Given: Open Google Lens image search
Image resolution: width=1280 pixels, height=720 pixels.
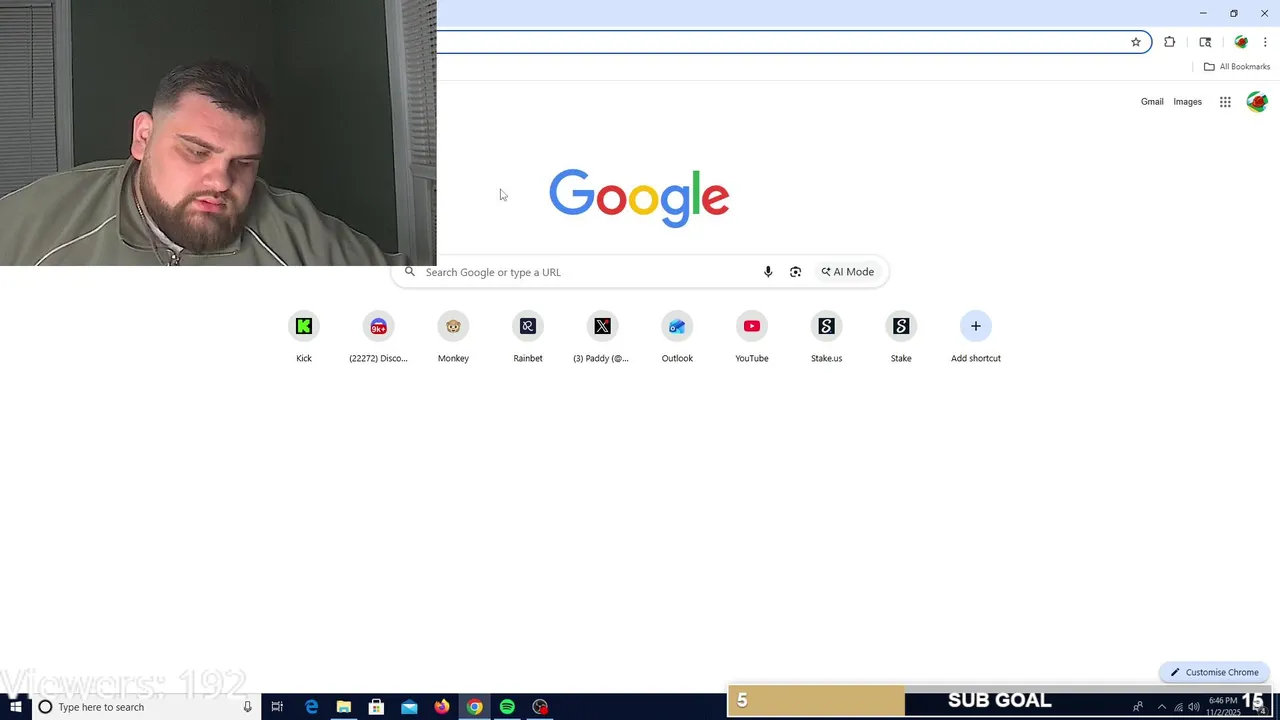Looking at the screenshot, I should click(795, 272).
